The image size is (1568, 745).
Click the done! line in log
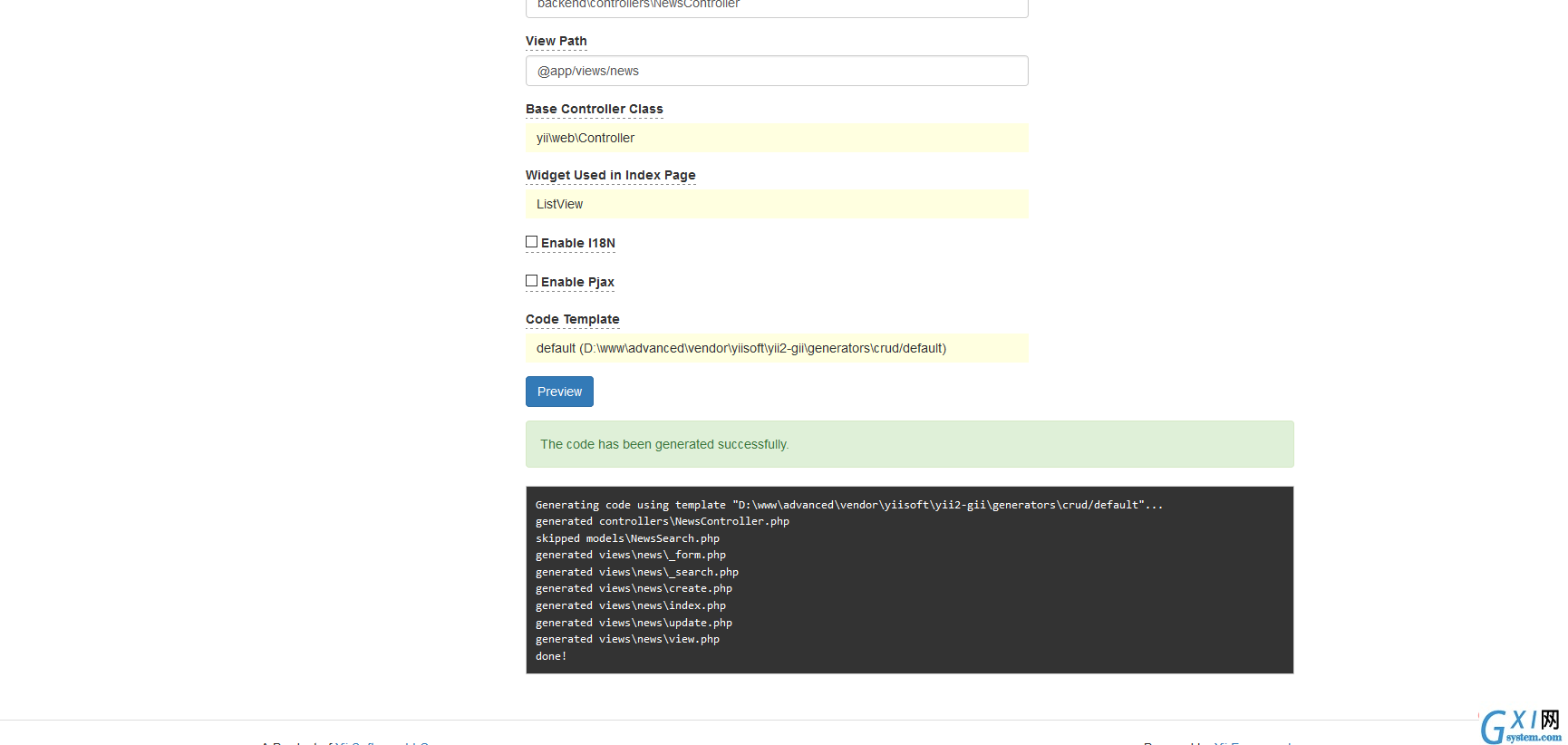[x=551, y=656]
